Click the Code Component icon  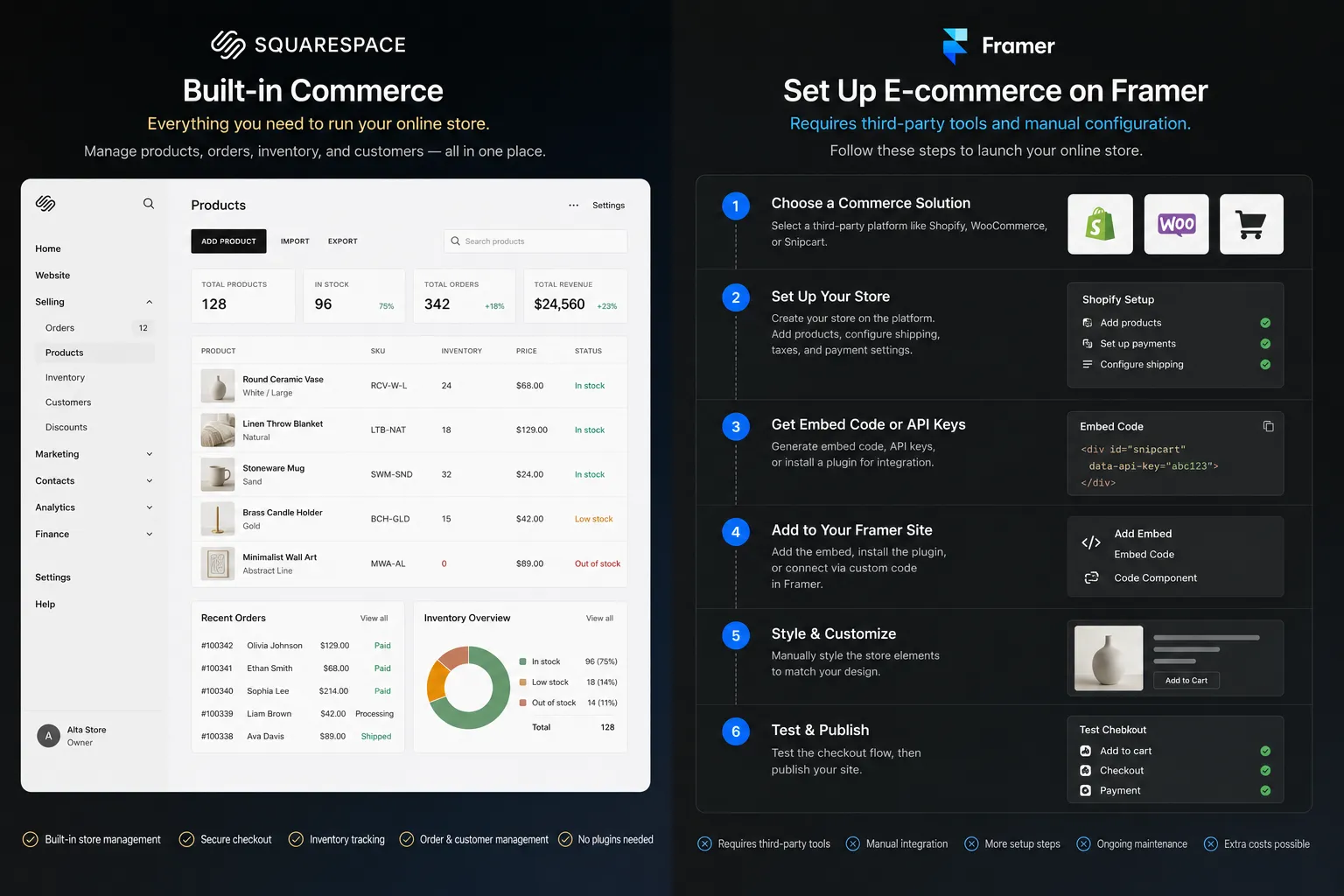pos(1091,577)
